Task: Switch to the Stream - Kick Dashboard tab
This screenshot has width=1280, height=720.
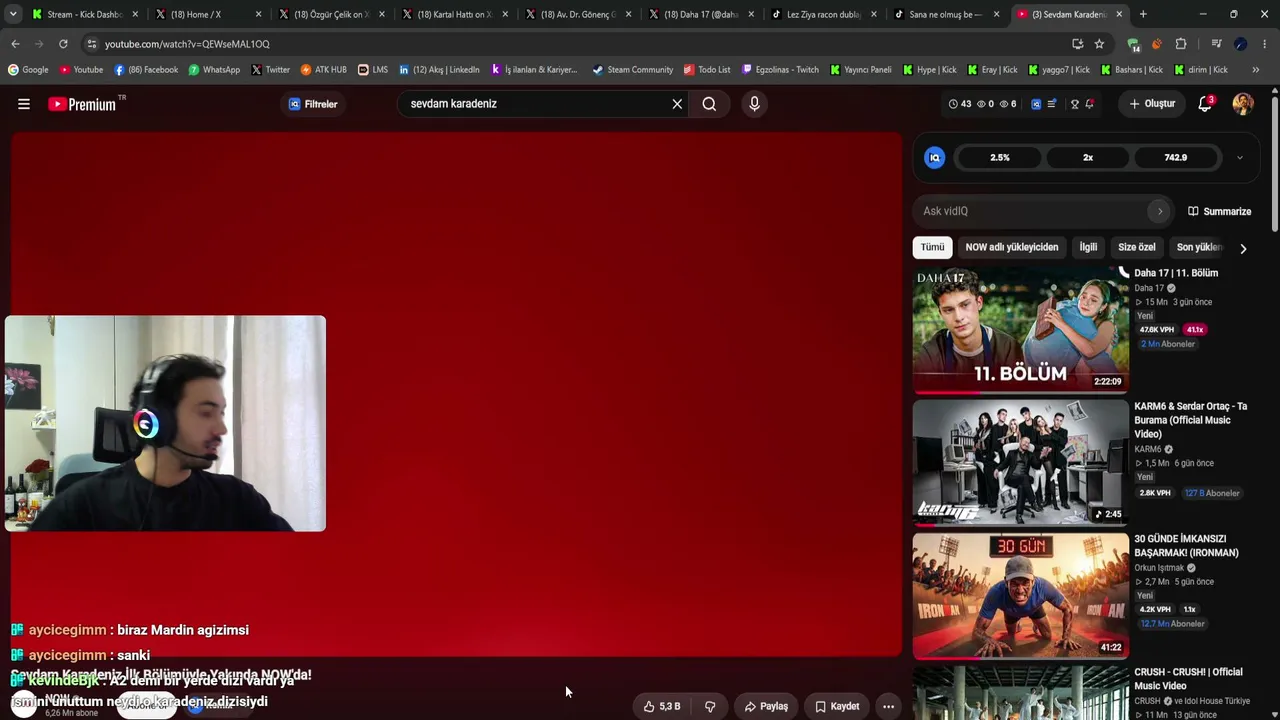Action: pos(85,14)
